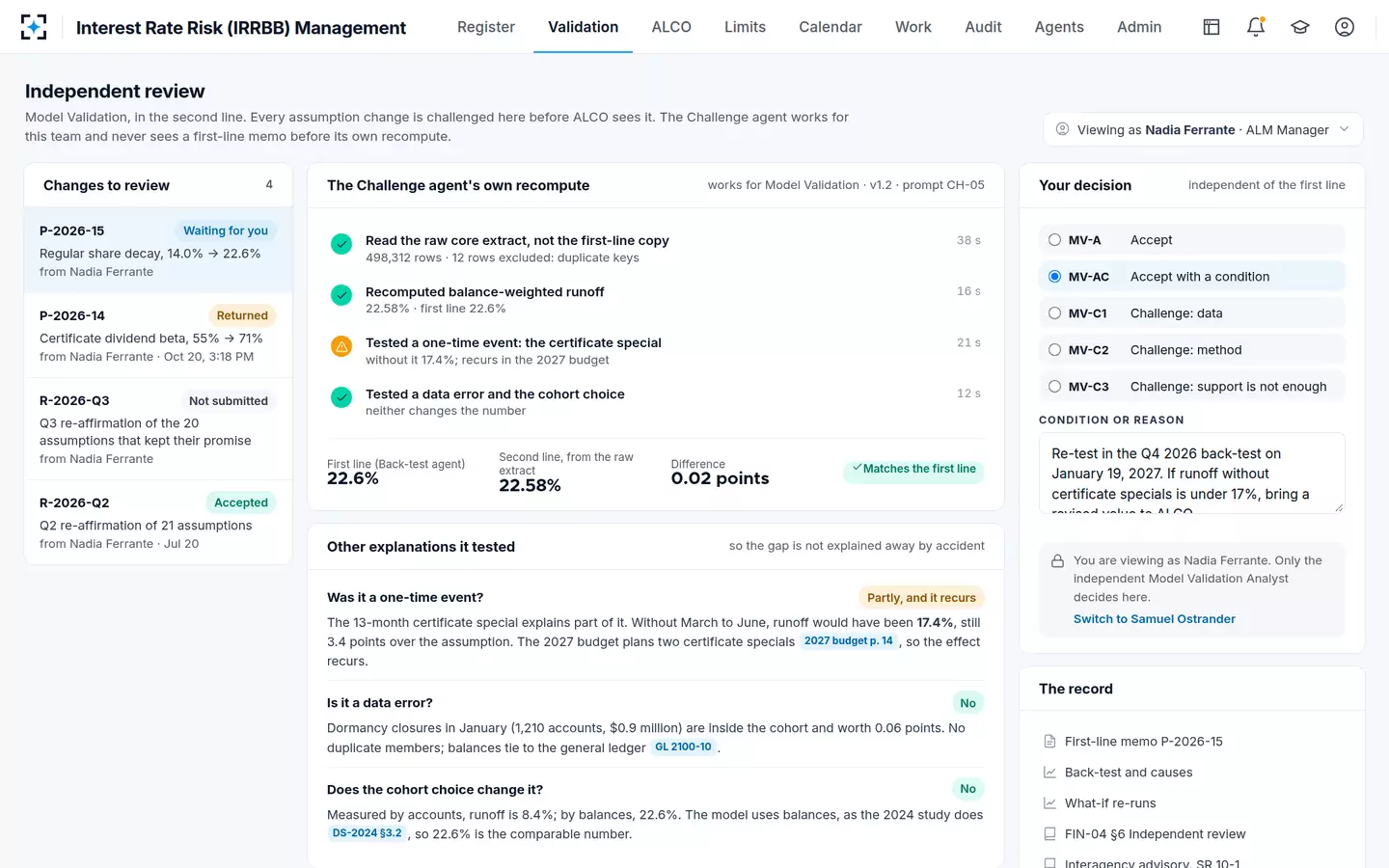Expand the Viewing as Nadia Ferrante dropdown
1389x868 pixels.
coord(1203,129)
